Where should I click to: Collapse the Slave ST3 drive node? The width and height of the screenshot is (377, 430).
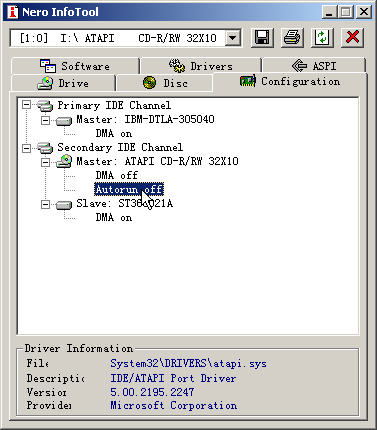(45, 204)
